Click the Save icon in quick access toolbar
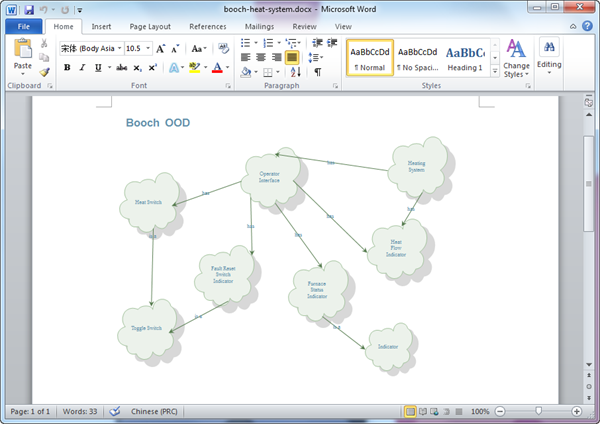This screenshot has height=424, width=600. [29, 10]
